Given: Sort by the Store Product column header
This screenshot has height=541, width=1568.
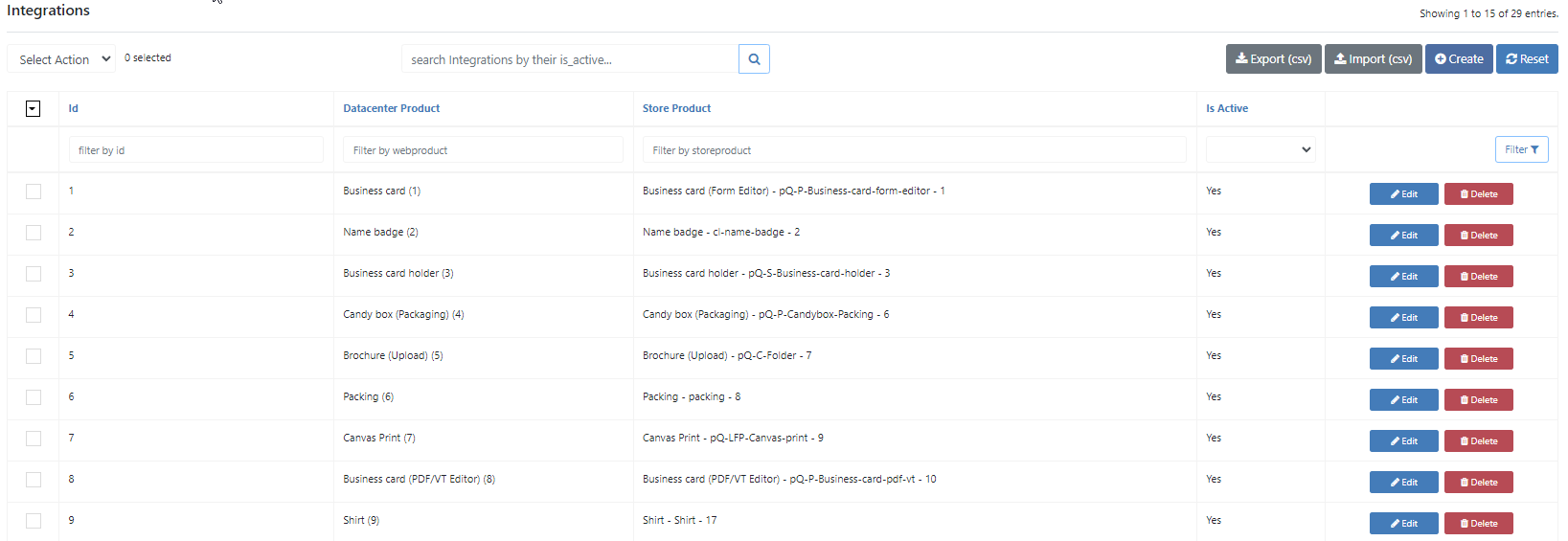Looking at the screenshot, I should [x=676, y=108].
